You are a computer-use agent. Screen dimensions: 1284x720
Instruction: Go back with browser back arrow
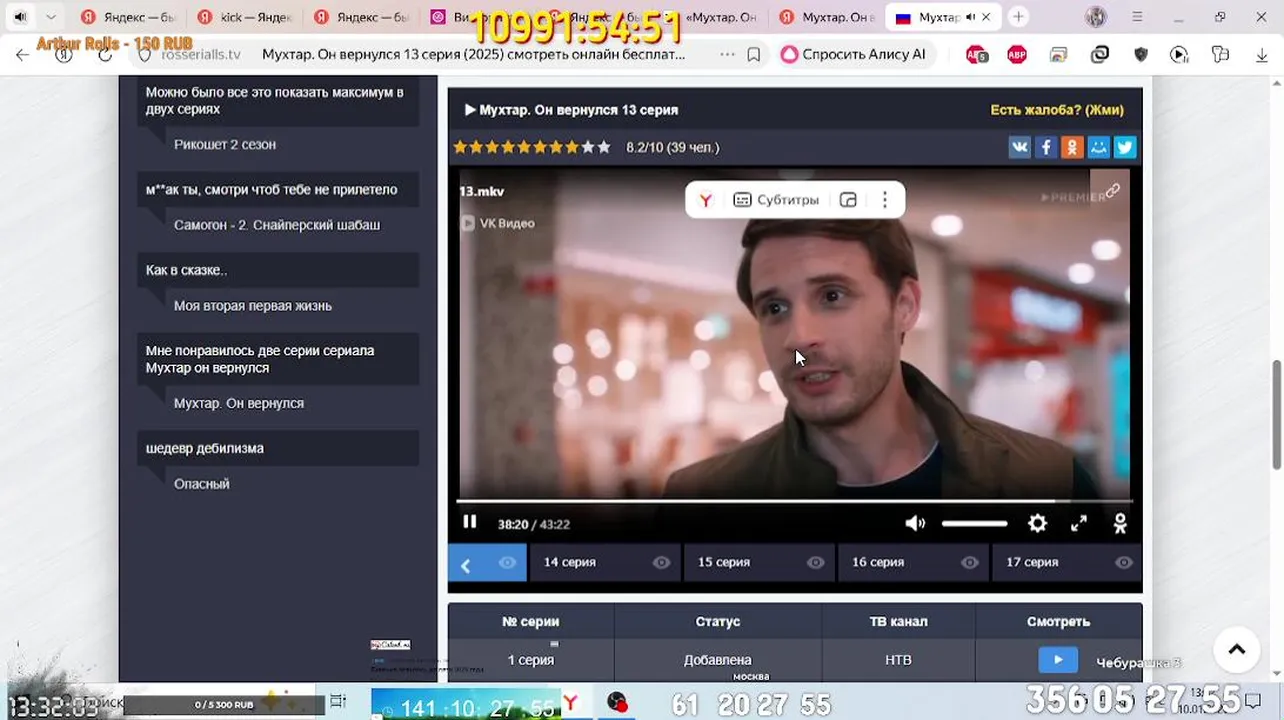[22, 55]
